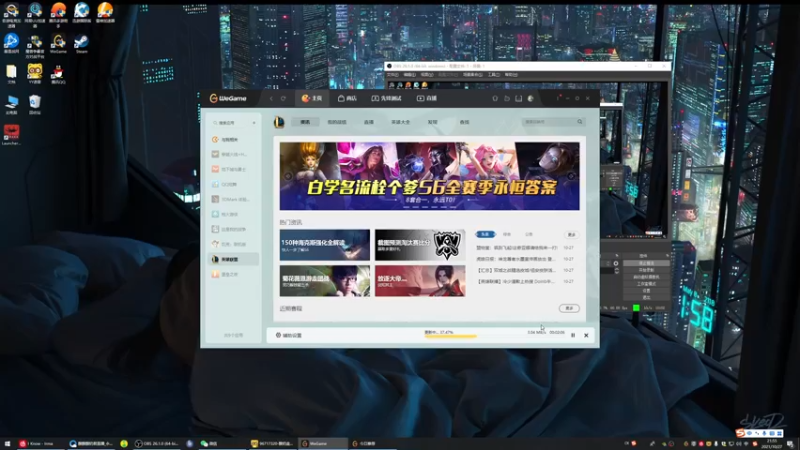Open the red Launcher desktop shortcut
Screen dimensions: 800x450
coord(11,135)
